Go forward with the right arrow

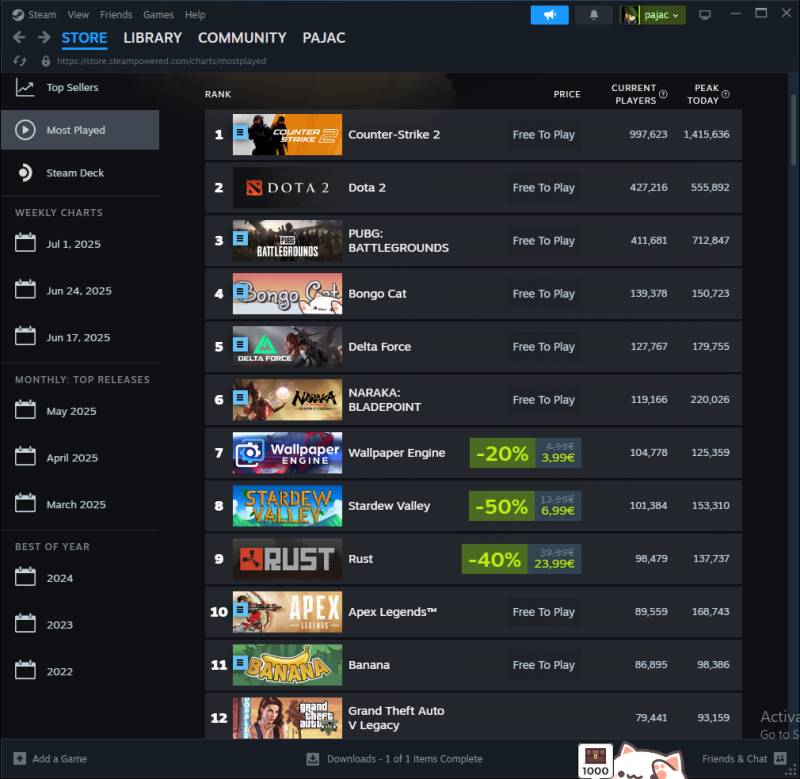click(44, 37)
